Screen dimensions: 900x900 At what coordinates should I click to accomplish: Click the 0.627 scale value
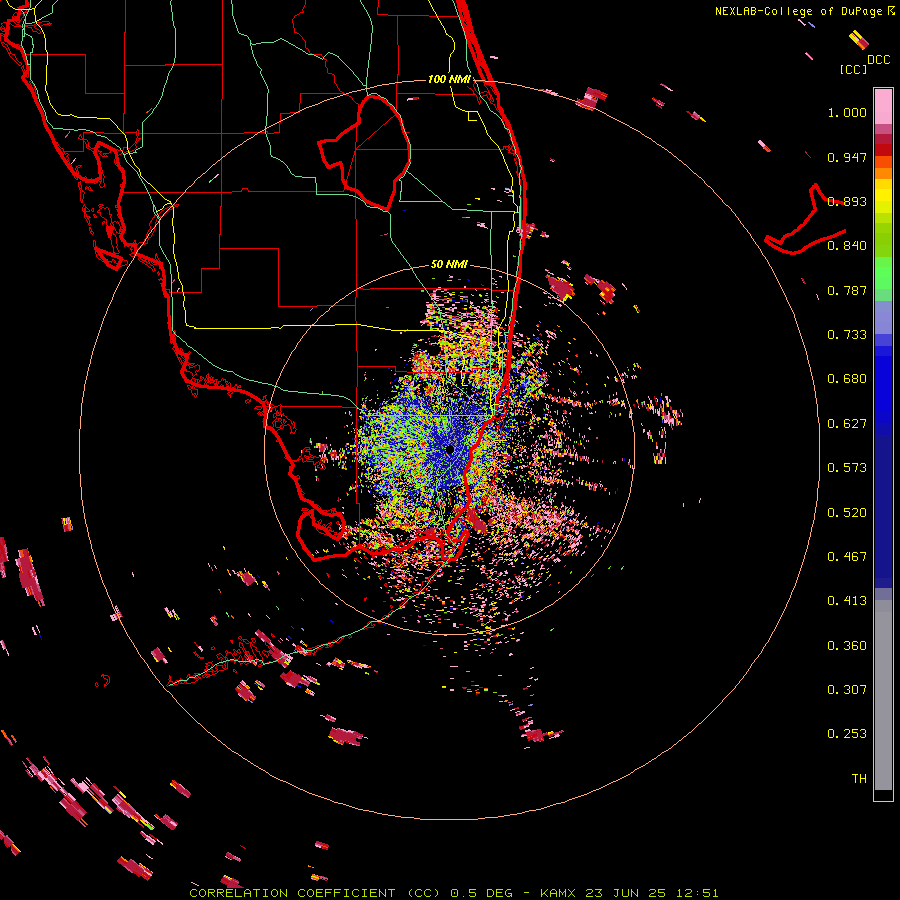[x=847, y=424]
